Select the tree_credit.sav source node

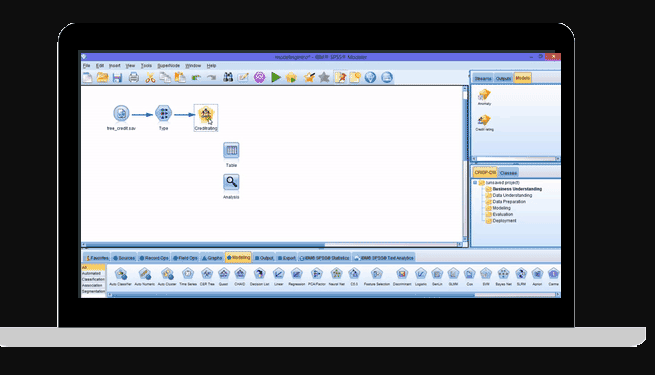coord(121,117)
